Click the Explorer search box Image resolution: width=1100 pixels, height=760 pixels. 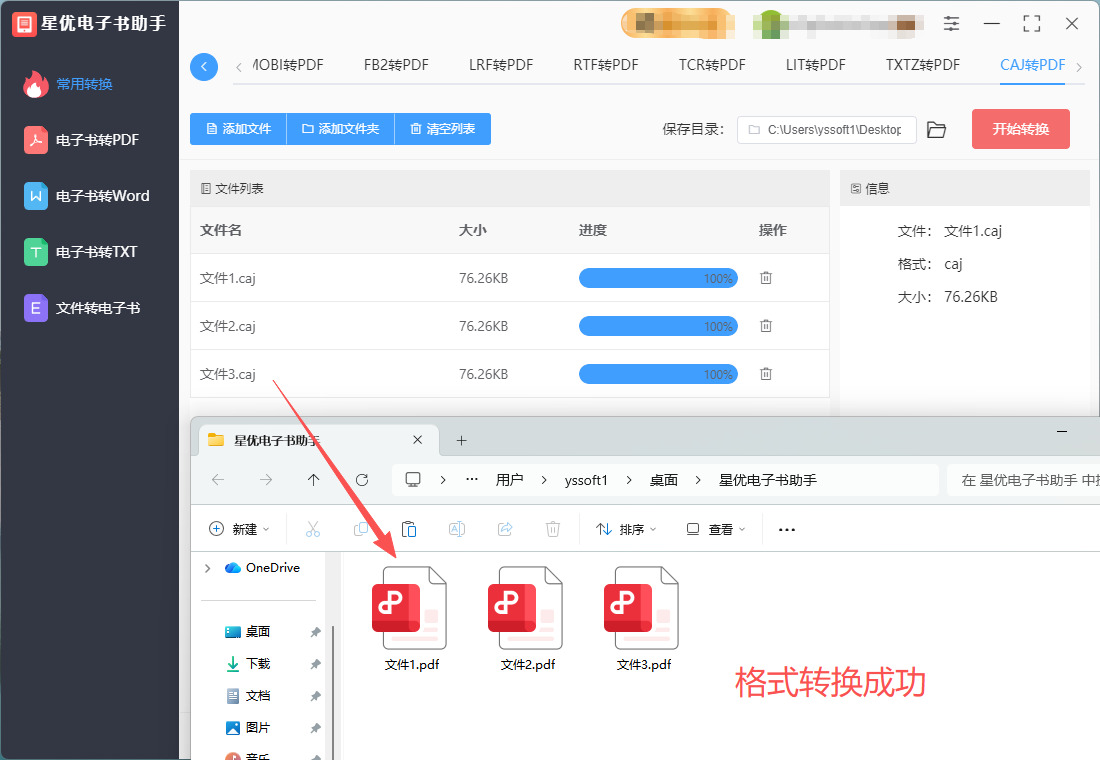[1023, 480]
